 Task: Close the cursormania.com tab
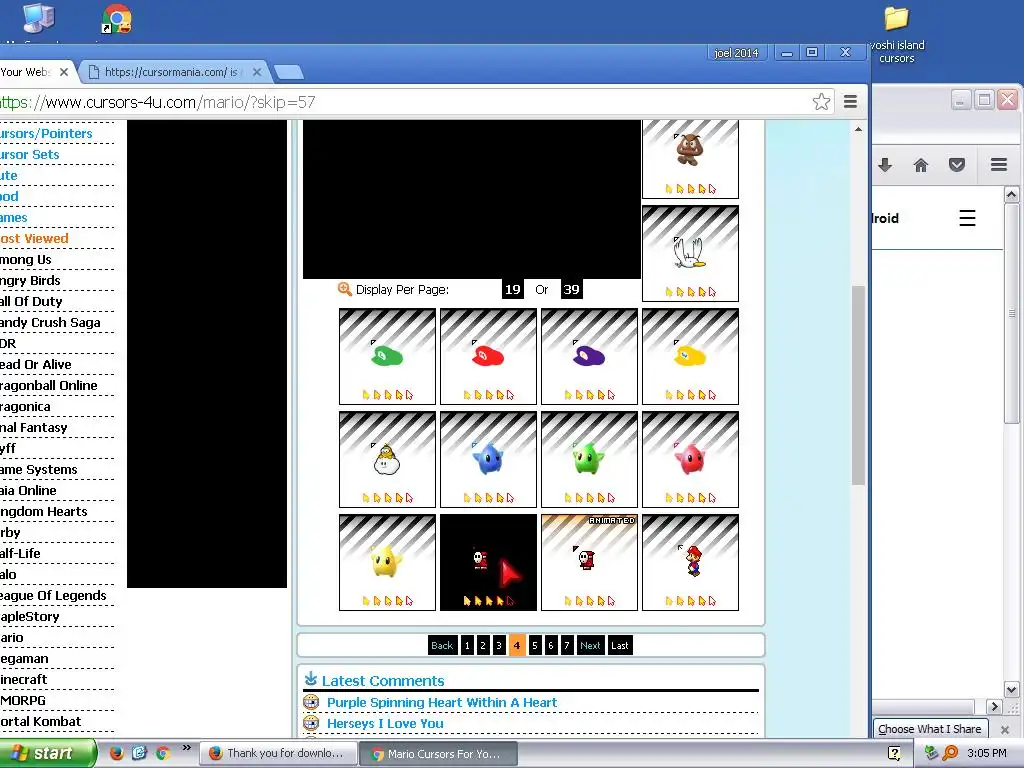[257, 72]
